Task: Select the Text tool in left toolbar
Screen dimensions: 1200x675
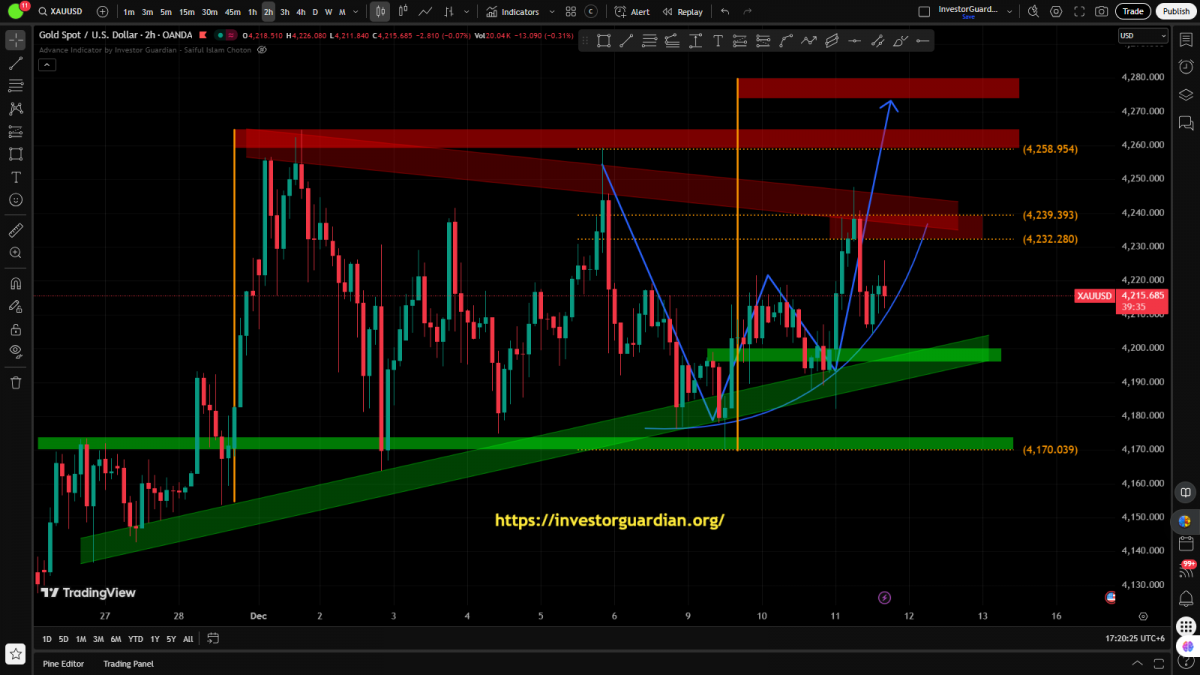Action: pyautogui.click(x=15, y=177)
